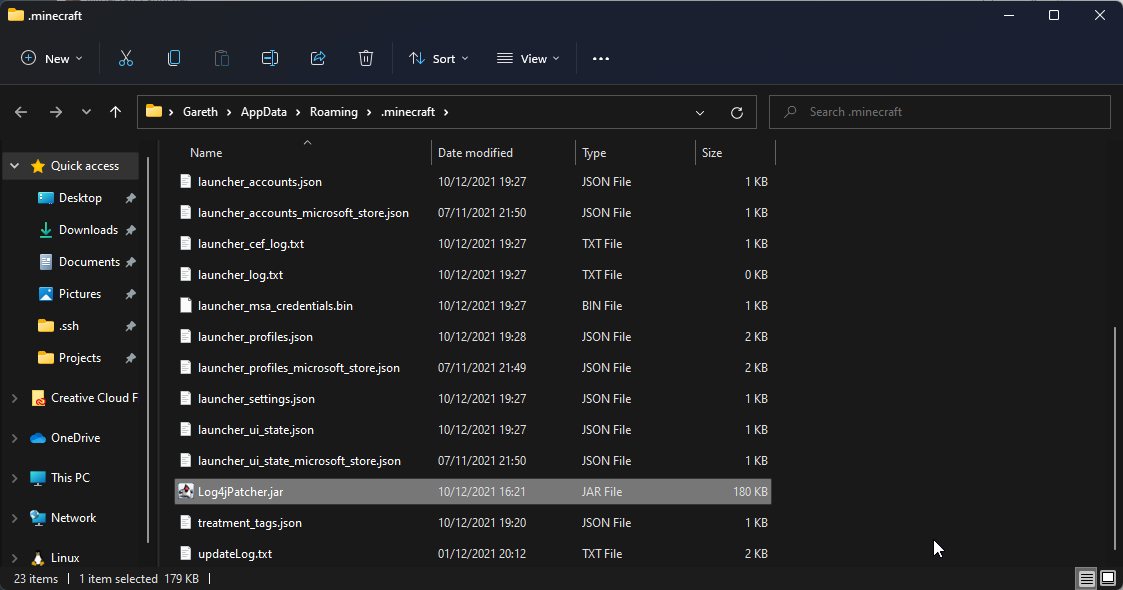Sort by the Type column header

594,153
